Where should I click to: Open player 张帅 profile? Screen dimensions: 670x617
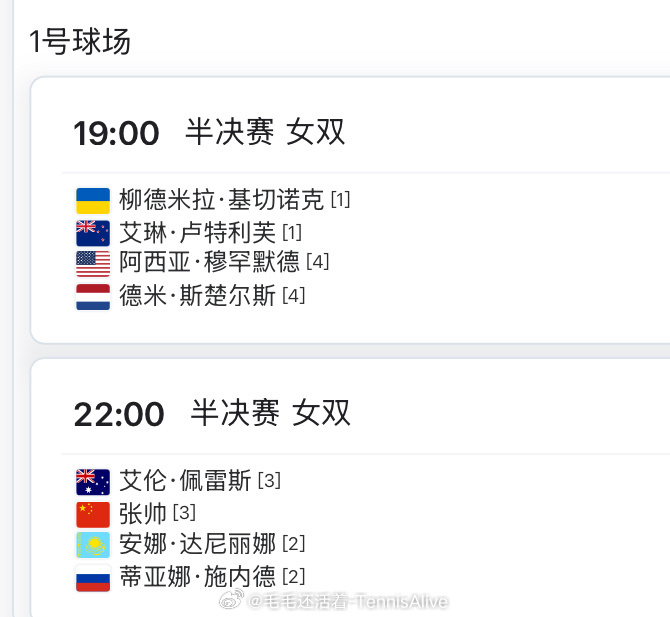(143, 513)
